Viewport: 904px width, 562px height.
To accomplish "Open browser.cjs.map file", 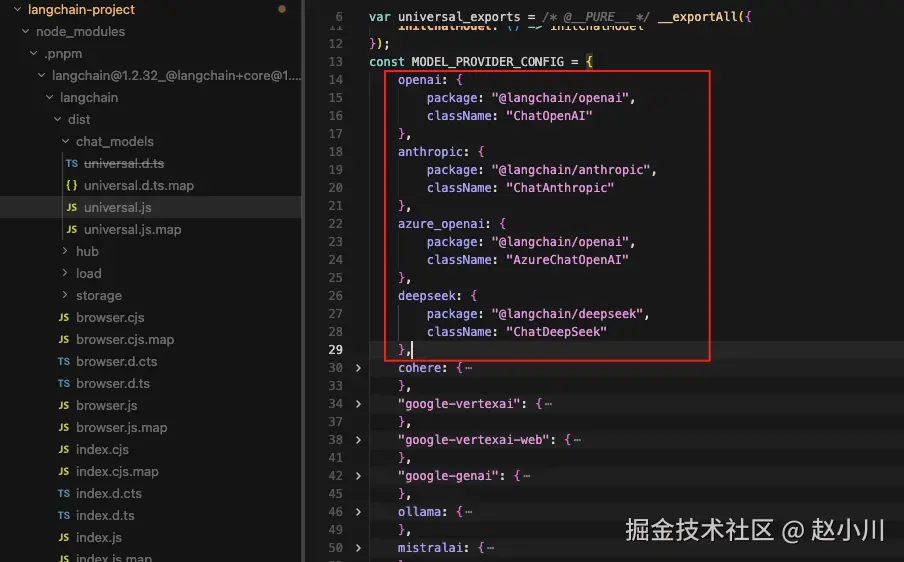I will pos(125,340).
